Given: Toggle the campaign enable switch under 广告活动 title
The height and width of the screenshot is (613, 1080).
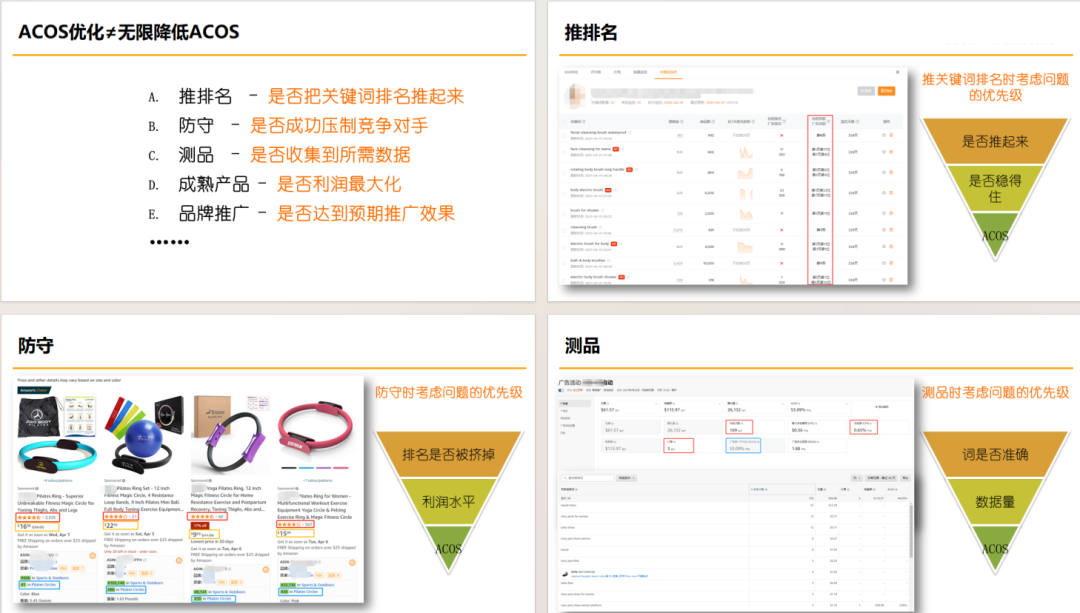Looking at the screenshot, I should pos(561,391).
